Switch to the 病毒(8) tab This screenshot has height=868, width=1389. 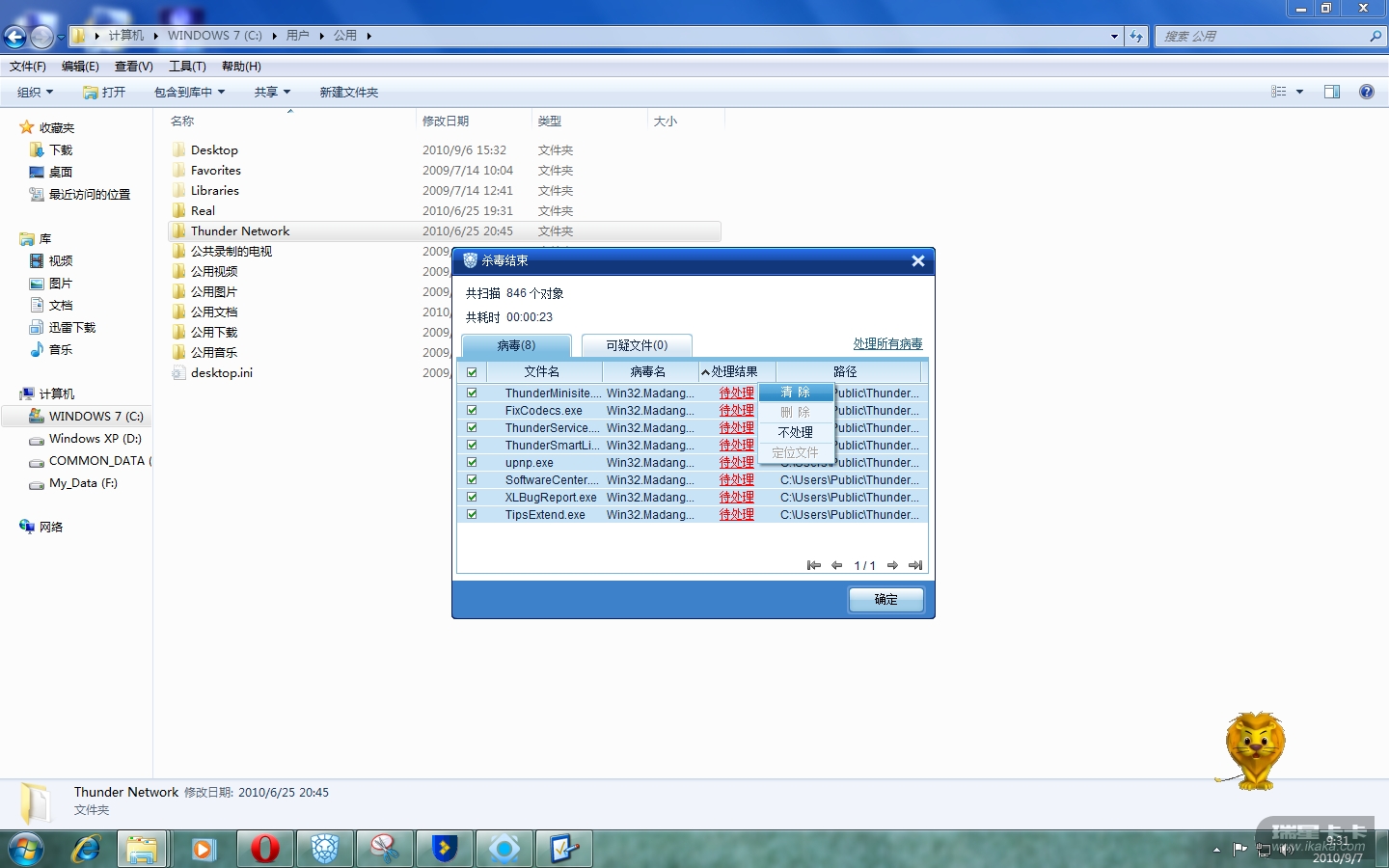pyautogui.click(x=516, y=345)
